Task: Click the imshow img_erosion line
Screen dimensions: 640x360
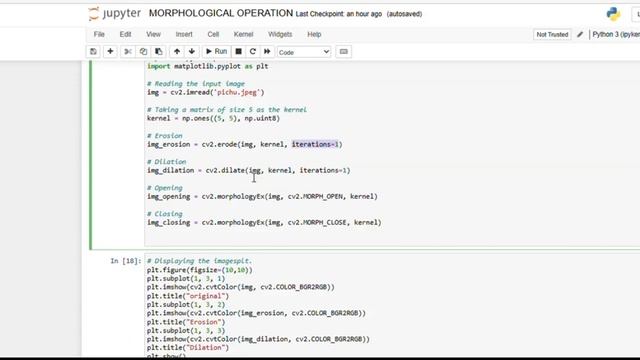Action: point(256,313)
